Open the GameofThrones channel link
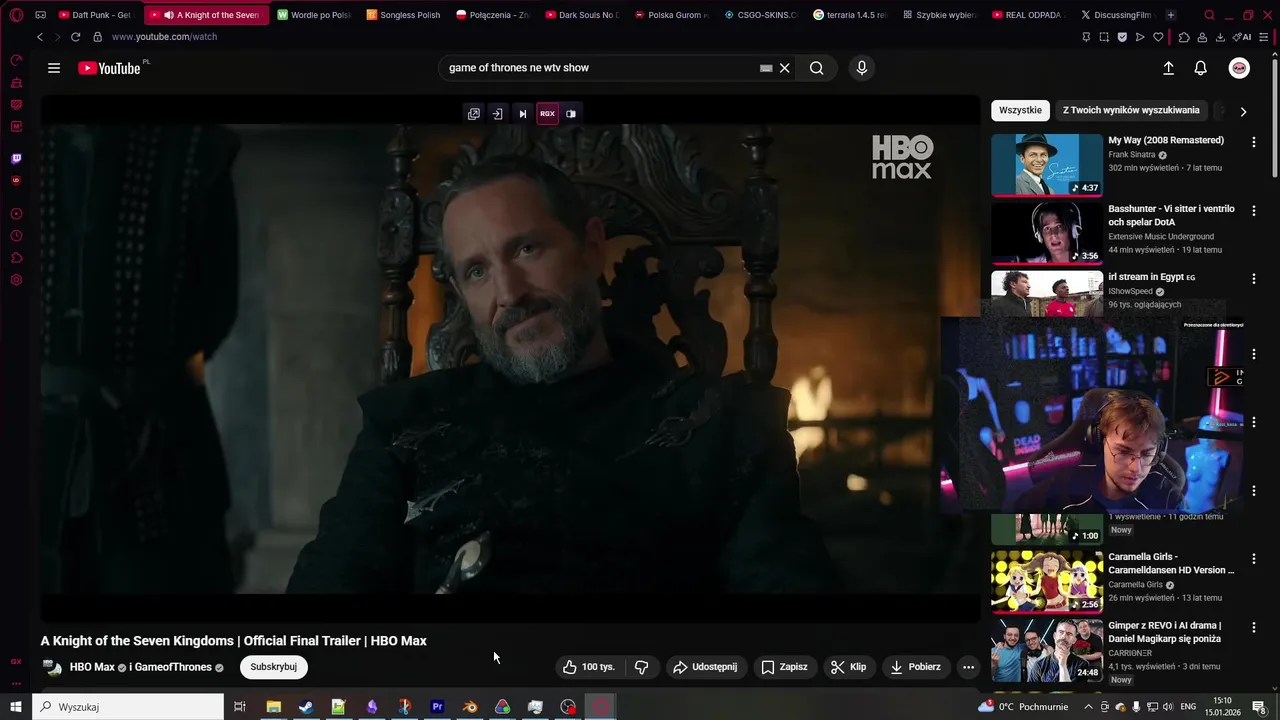The width and height of the screenshot is (1280, 720). [173, 667]
